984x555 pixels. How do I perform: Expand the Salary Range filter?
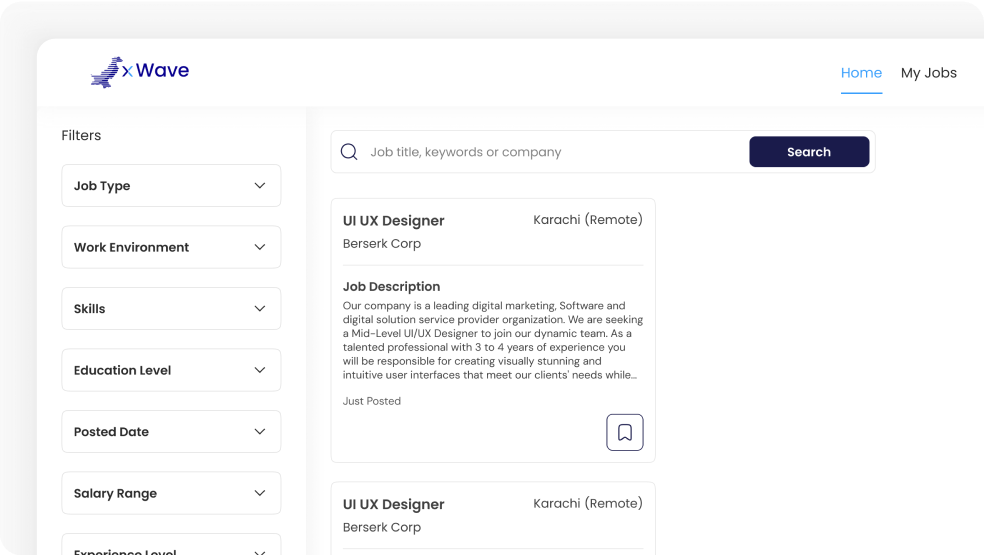[171, 493]
